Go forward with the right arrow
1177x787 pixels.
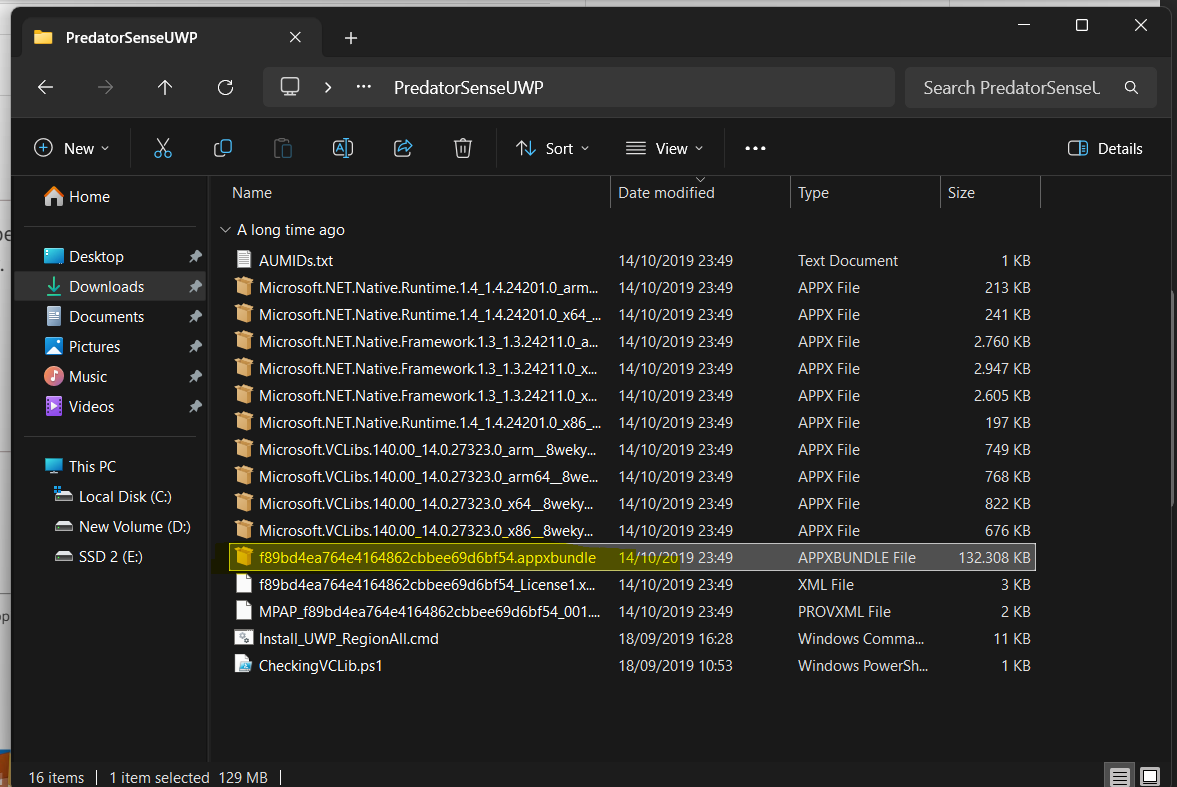[x=106, y=87]
